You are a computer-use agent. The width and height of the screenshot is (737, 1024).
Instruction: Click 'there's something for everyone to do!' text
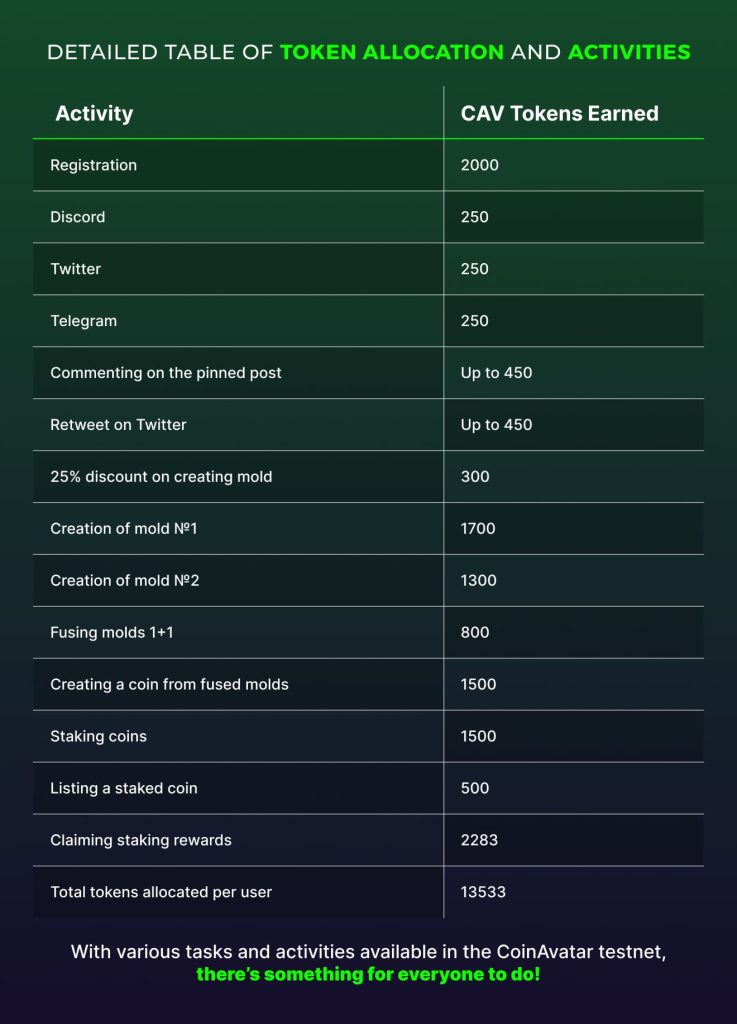pos(368,973)
